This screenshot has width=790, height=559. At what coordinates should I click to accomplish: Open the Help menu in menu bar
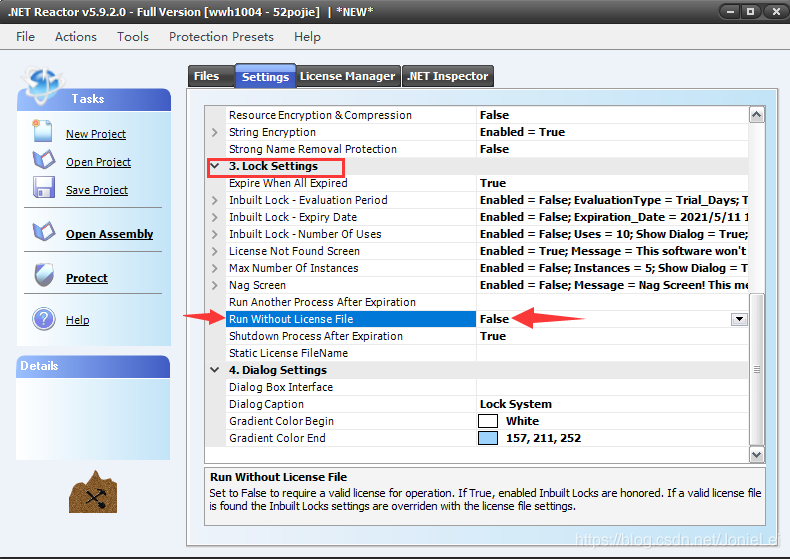307,37
